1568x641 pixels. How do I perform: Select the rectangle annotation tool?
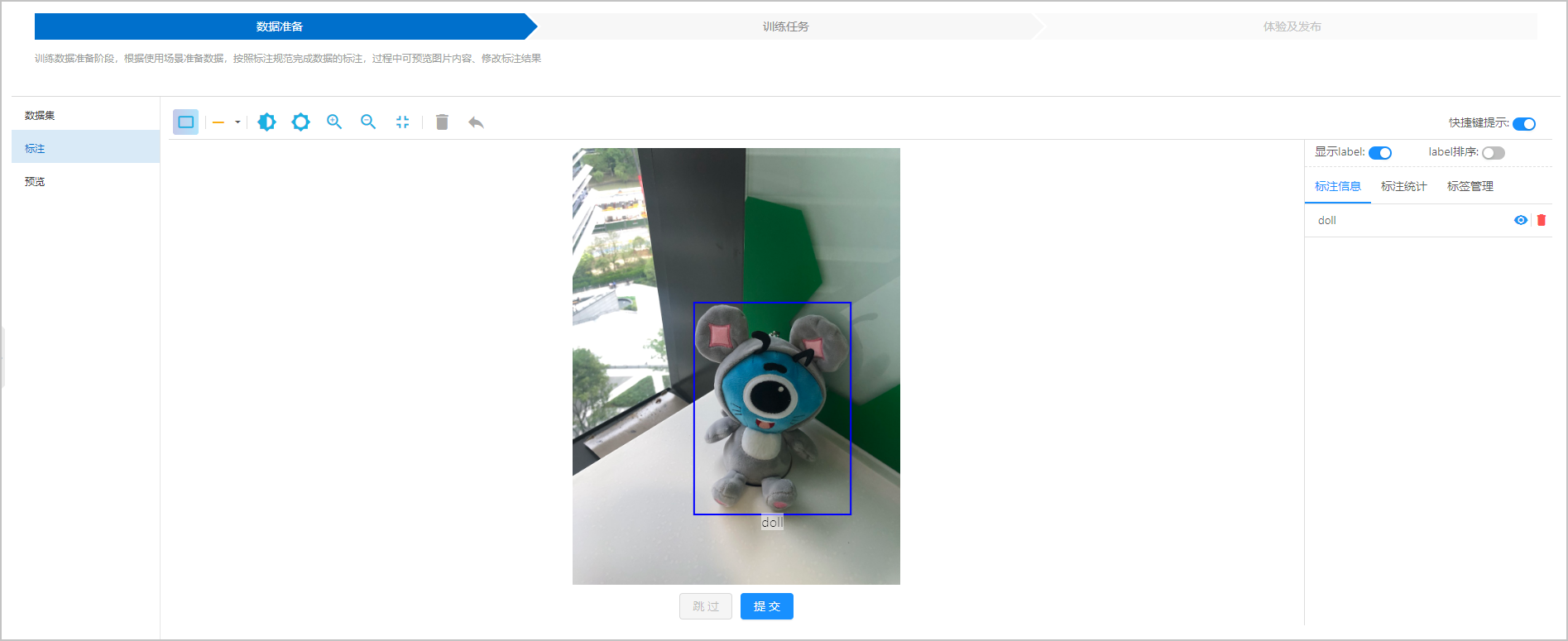click(185, 122)
